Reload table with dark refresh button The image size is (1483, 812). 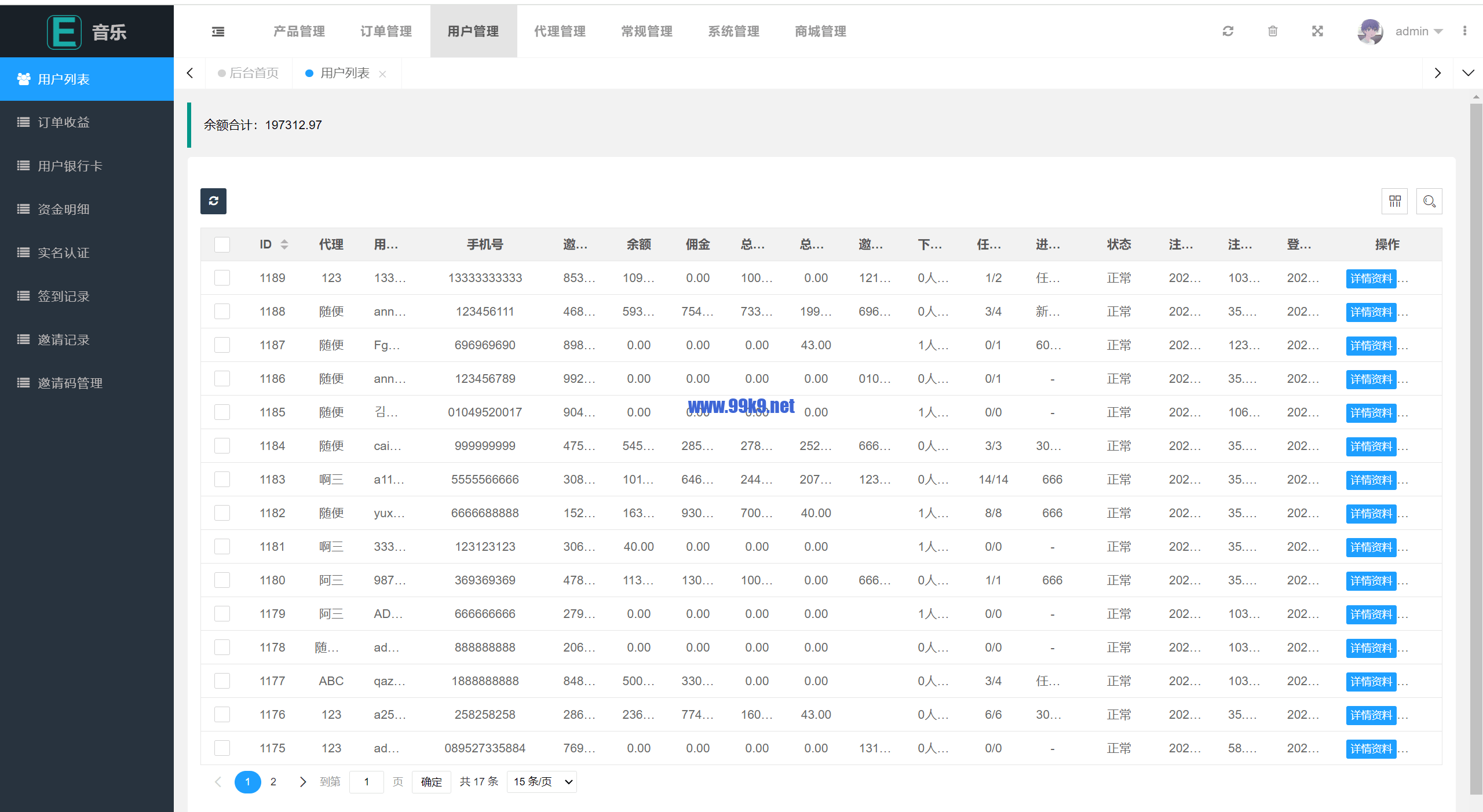(213, 201)
